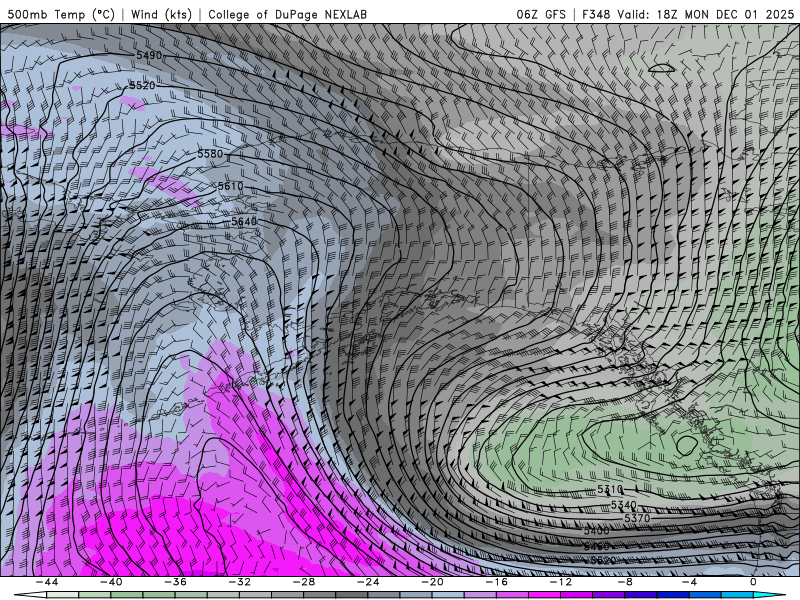Viewport: 800px width, 600px height.
Task: Click the -4 value on the temperature scale
Action: click(x=689, y=582)
